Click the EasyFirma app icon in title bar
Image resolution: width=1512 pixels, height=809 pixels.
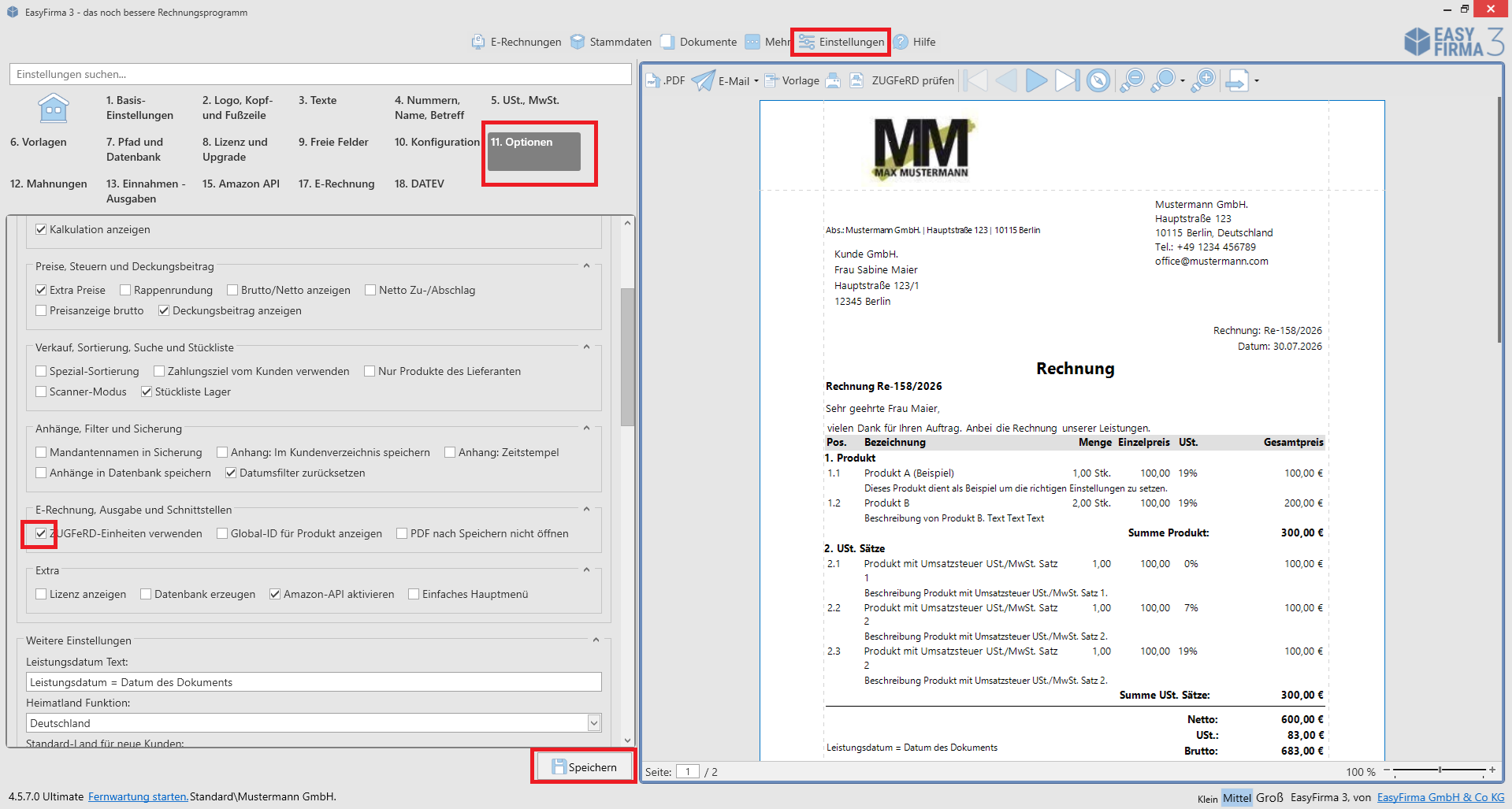(13, 12)
